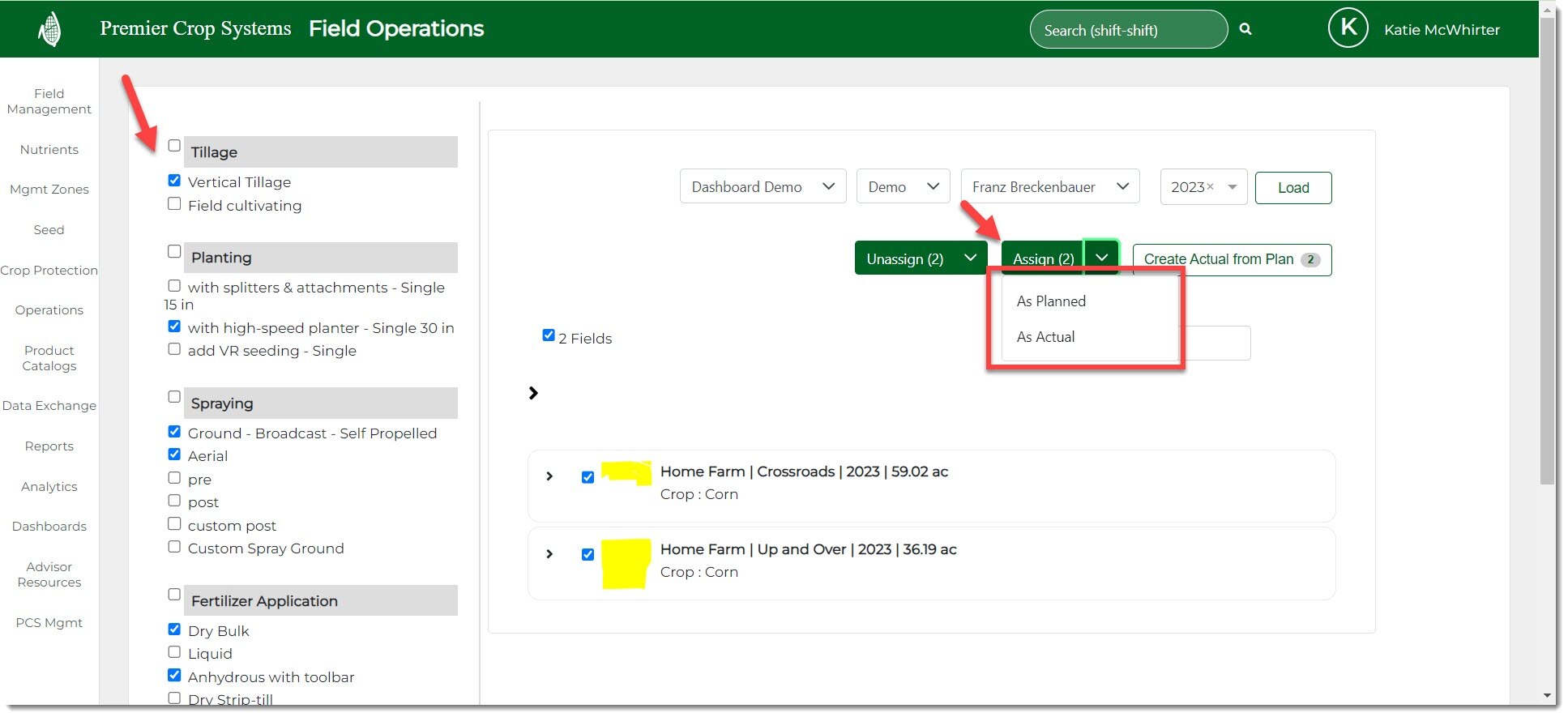Click the Premier Crop Systems corn logo
The height and width of the screenshot is (717, 1568).
coord(49,30)
